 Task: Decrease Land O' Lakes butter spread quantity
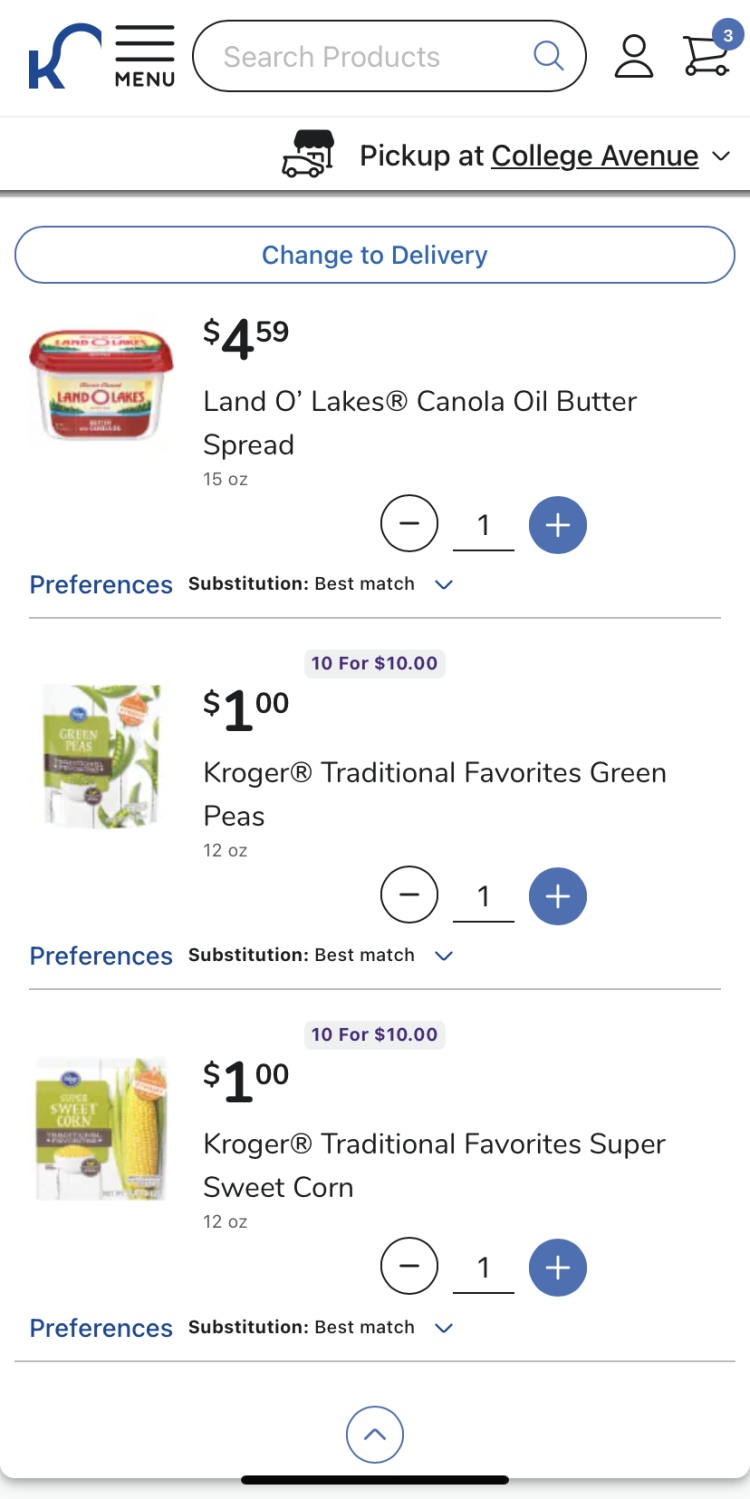tap(409, 524)
